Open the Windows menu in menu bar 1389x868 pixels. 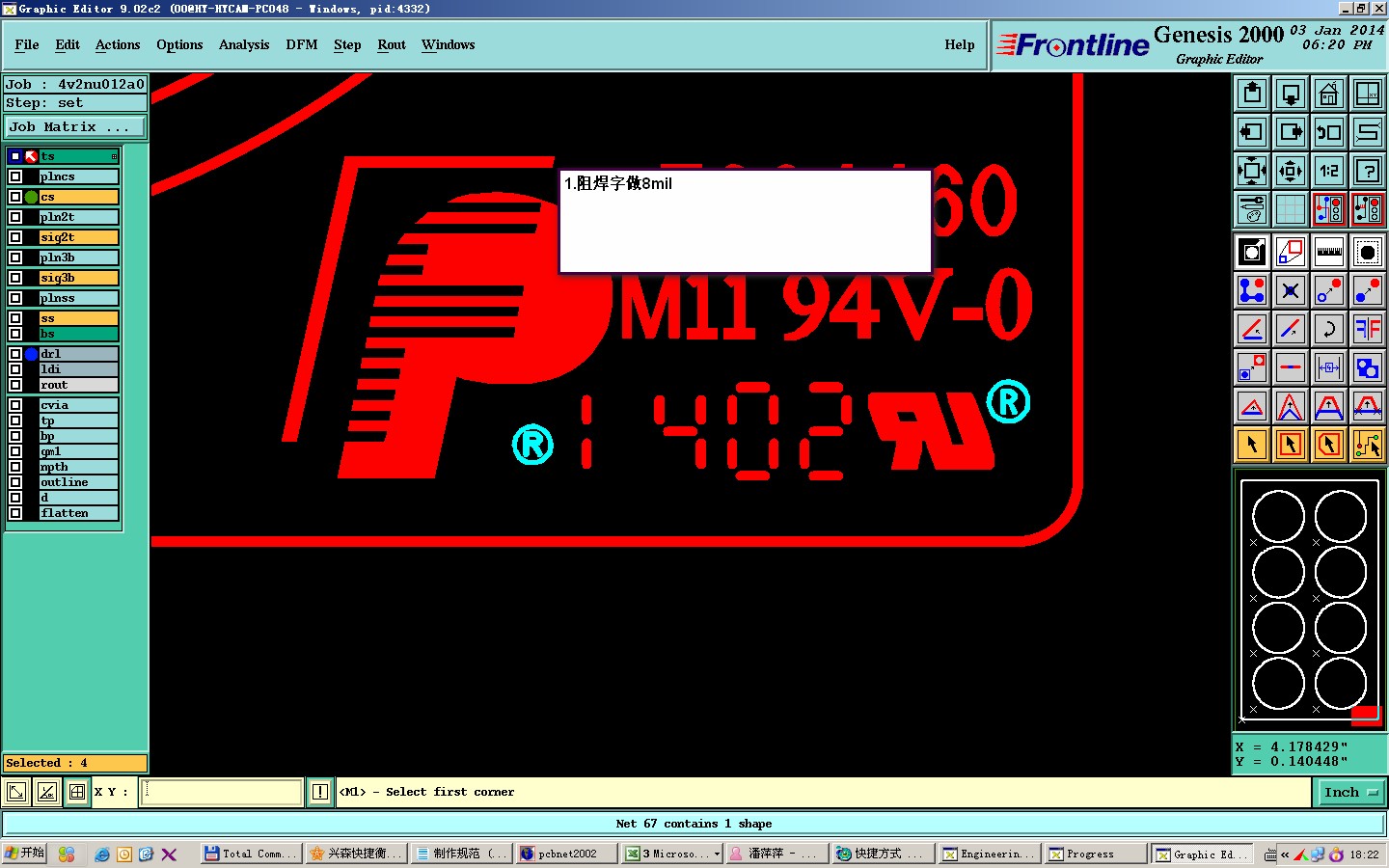pos(448,45)
